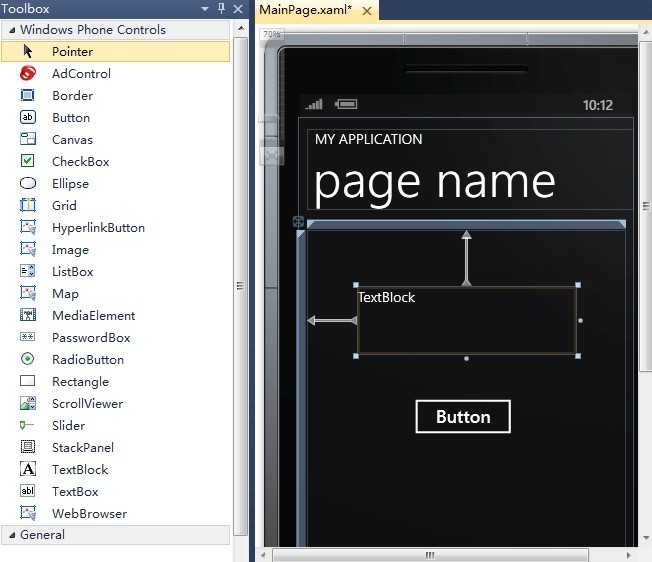Select the Rectangle shape icon
This screenshot has width=652, height=562.
pos(27,381)
